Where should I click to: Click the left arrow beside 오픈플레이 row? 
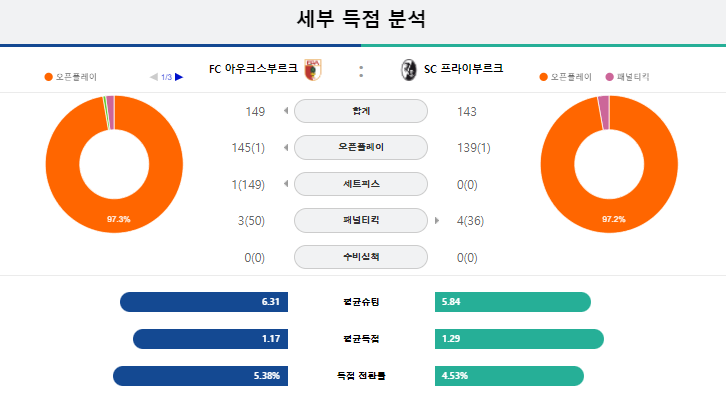(286, 147)
